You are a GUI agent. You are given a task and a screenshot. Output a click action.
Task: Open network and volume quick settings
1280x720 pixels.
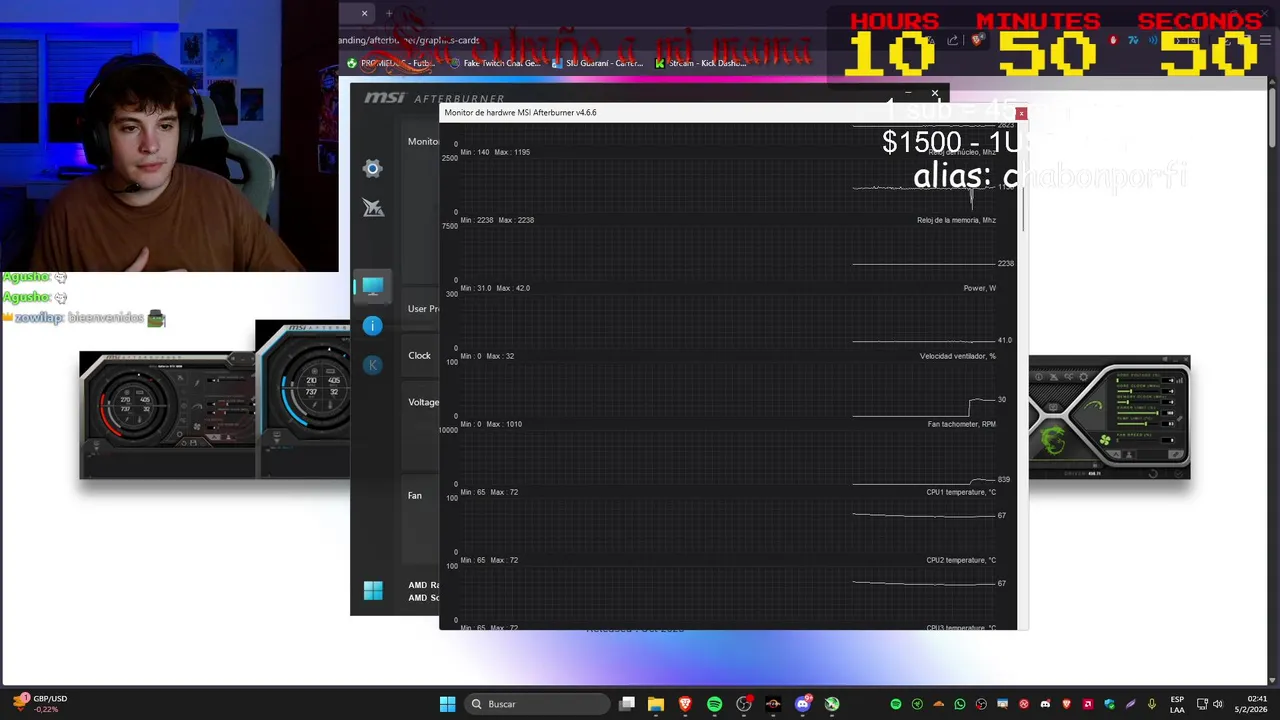[1212, 704]
